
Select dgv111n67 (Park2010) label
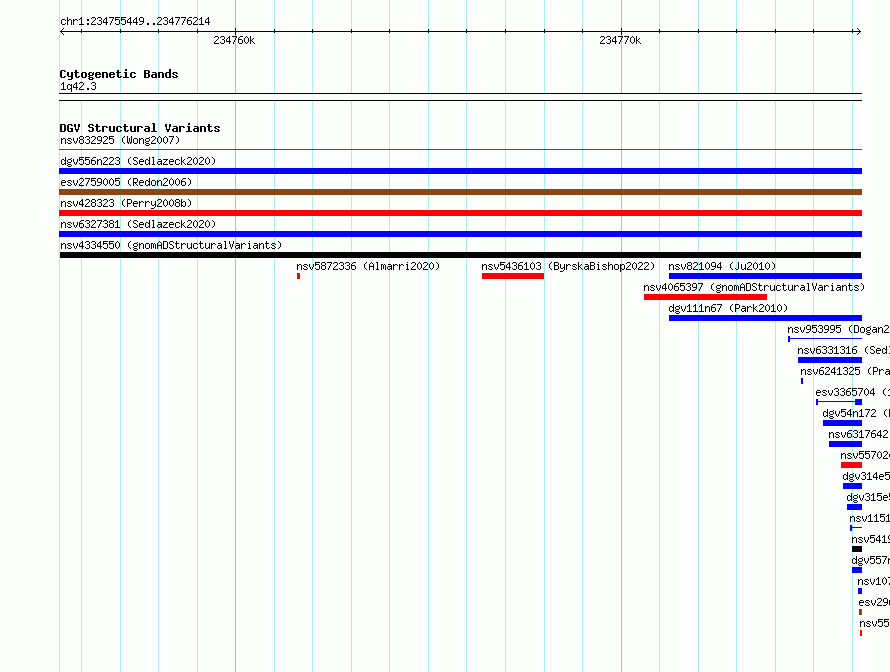(x=728, y=308)
